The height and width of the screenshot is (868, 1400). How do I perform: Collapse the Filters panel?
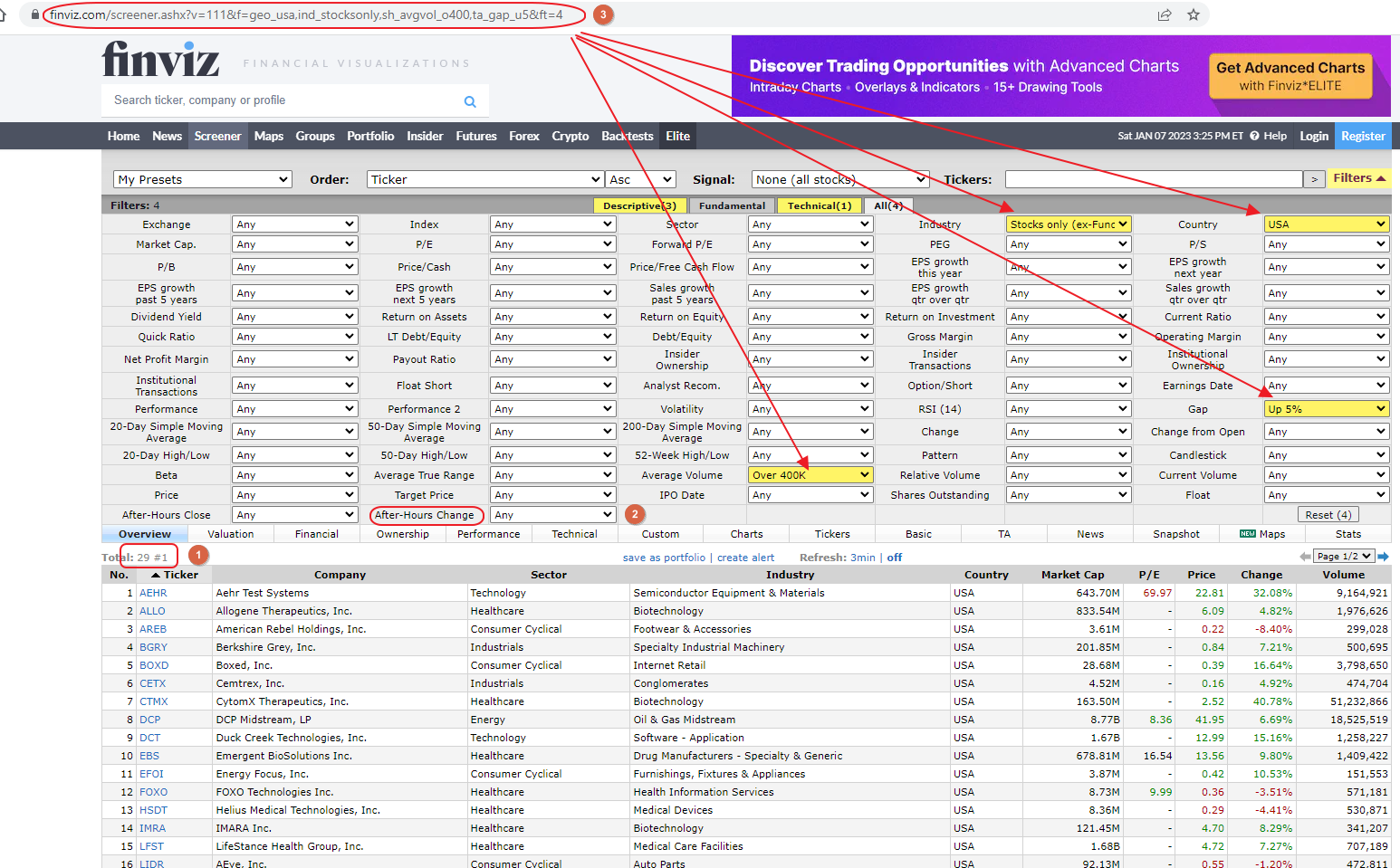1359,178
